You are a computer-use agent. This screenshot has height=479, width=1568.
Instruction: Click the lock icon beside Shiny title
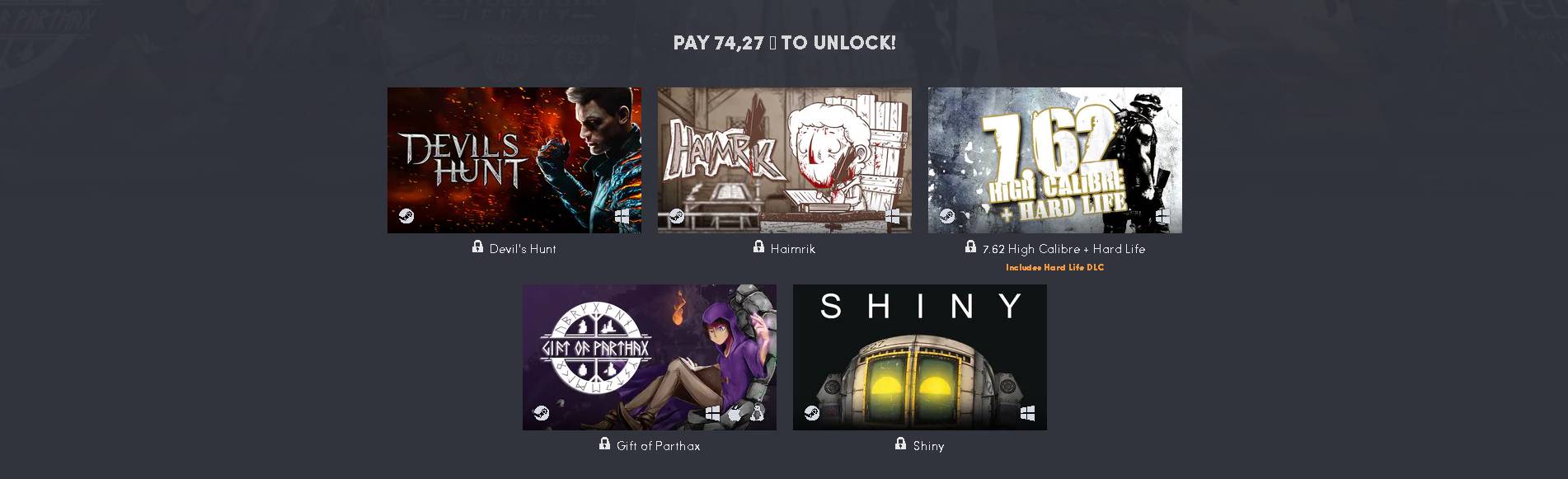tap(900, 444)
